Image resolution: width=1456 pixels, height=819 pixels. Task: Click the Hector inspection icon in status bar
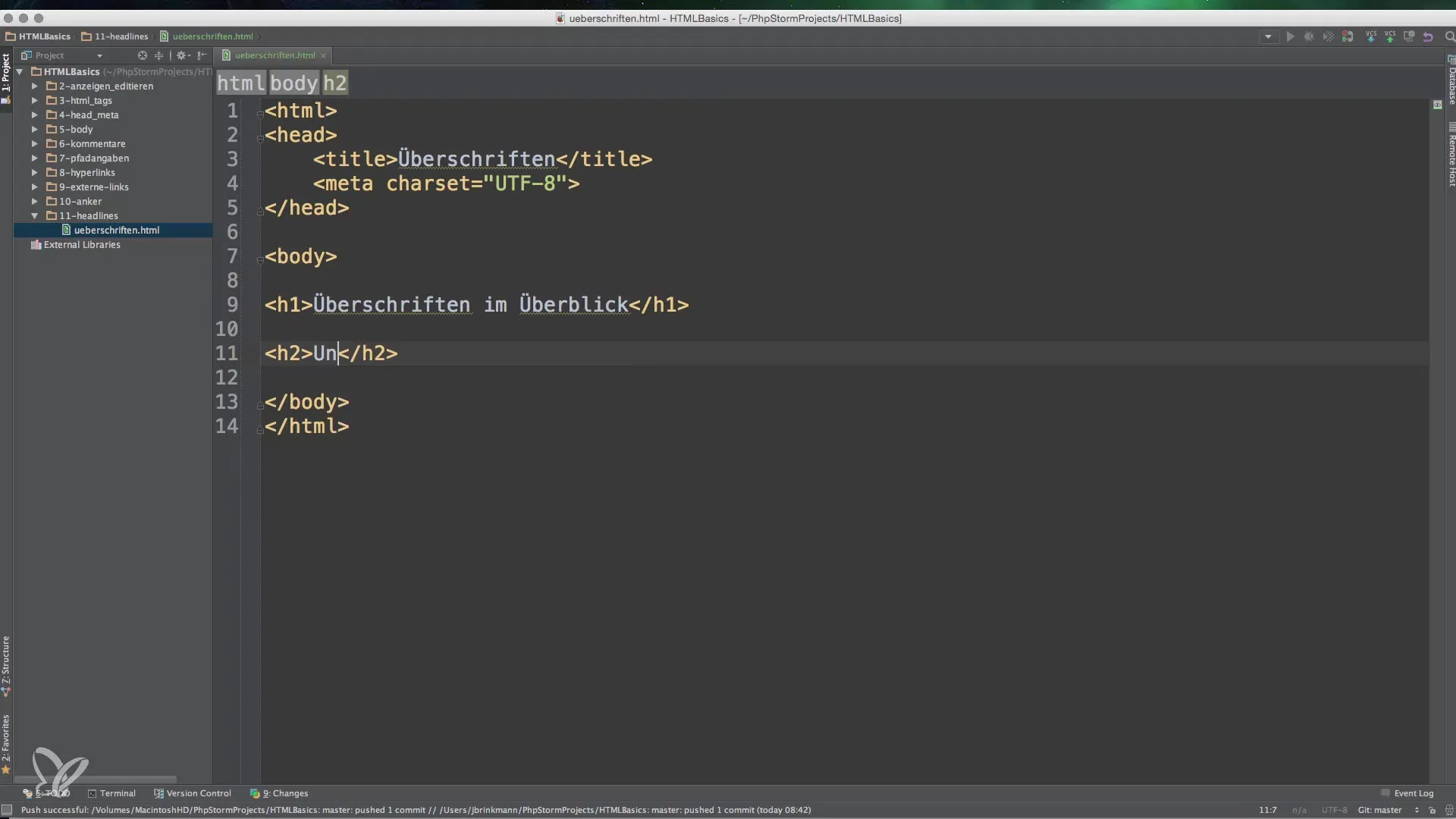point(1448,810)
